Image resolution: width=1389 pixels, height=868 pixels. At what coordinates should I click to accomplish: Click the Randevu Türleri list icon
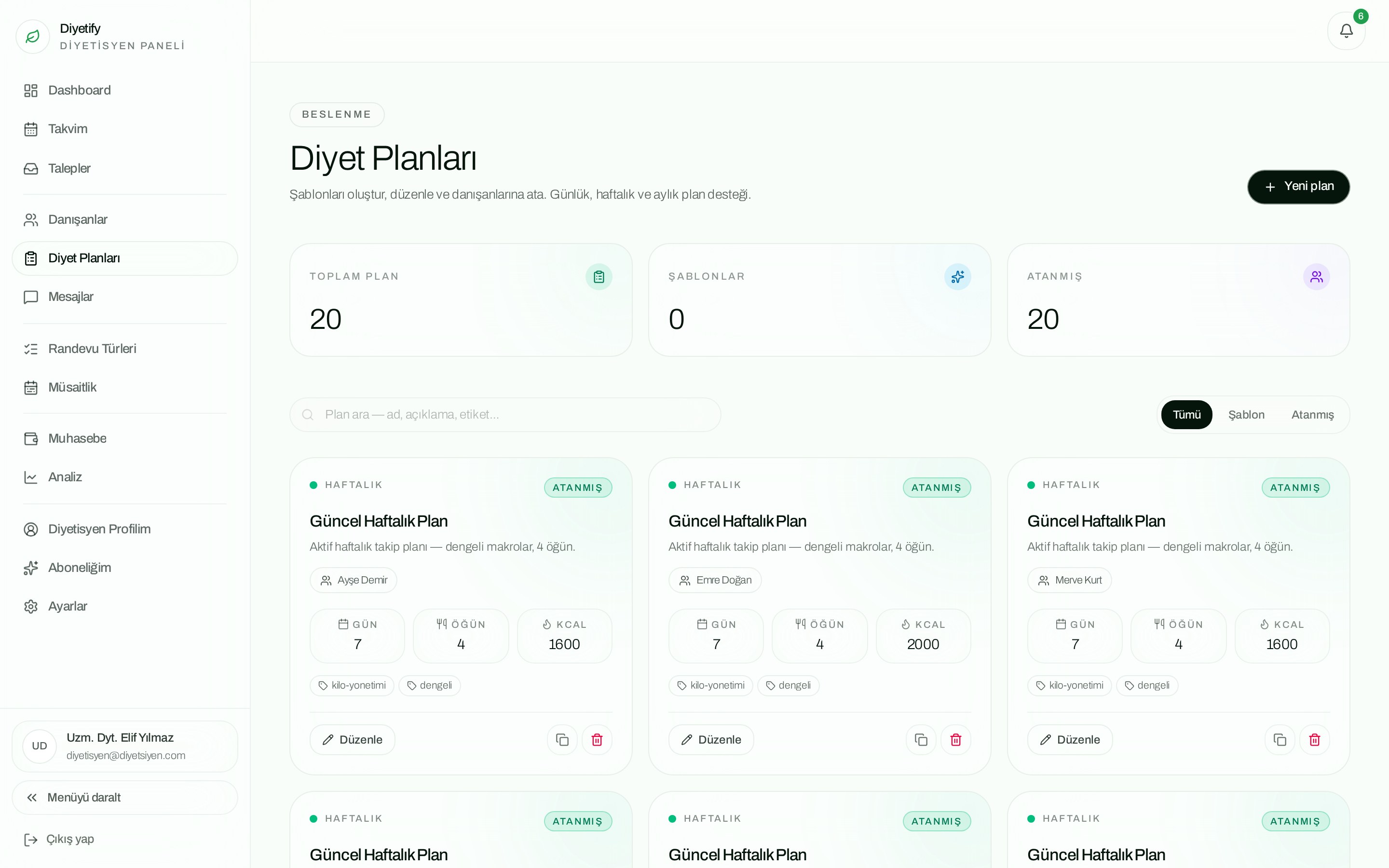31,349
